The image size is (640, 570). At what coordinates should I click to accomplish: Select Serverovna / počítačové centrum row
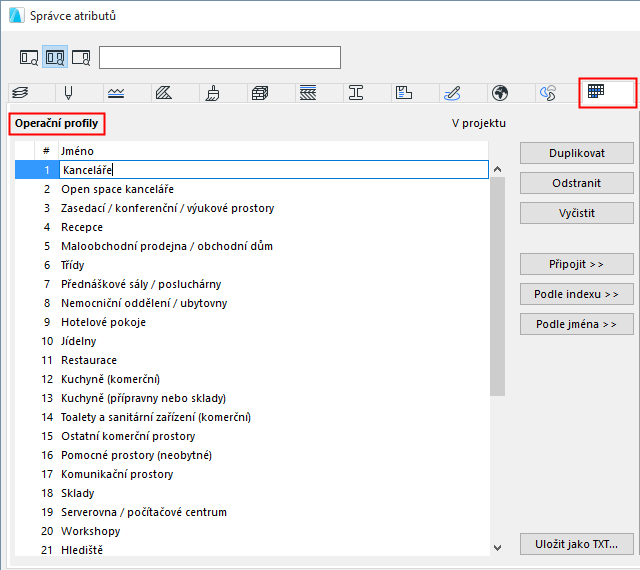coord(251,512)
